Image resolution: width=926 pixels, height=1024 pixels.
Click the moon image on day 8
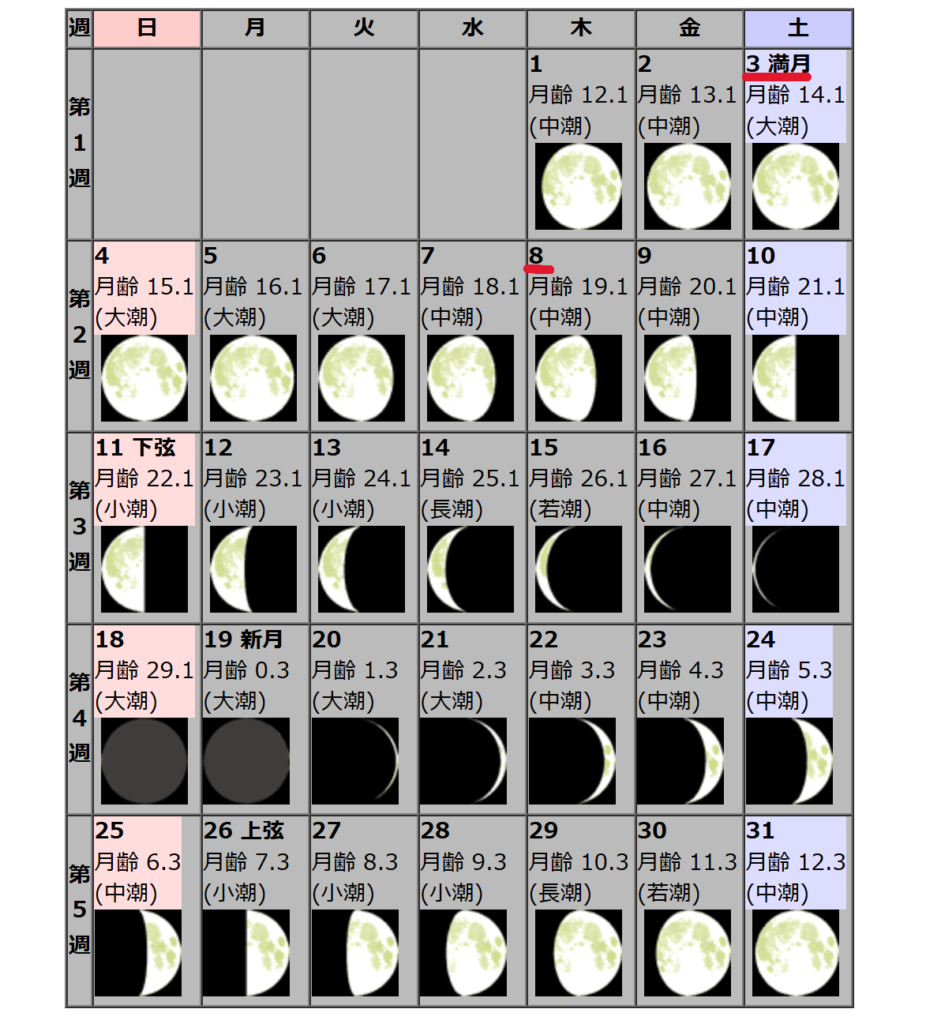tap(578, 378)
